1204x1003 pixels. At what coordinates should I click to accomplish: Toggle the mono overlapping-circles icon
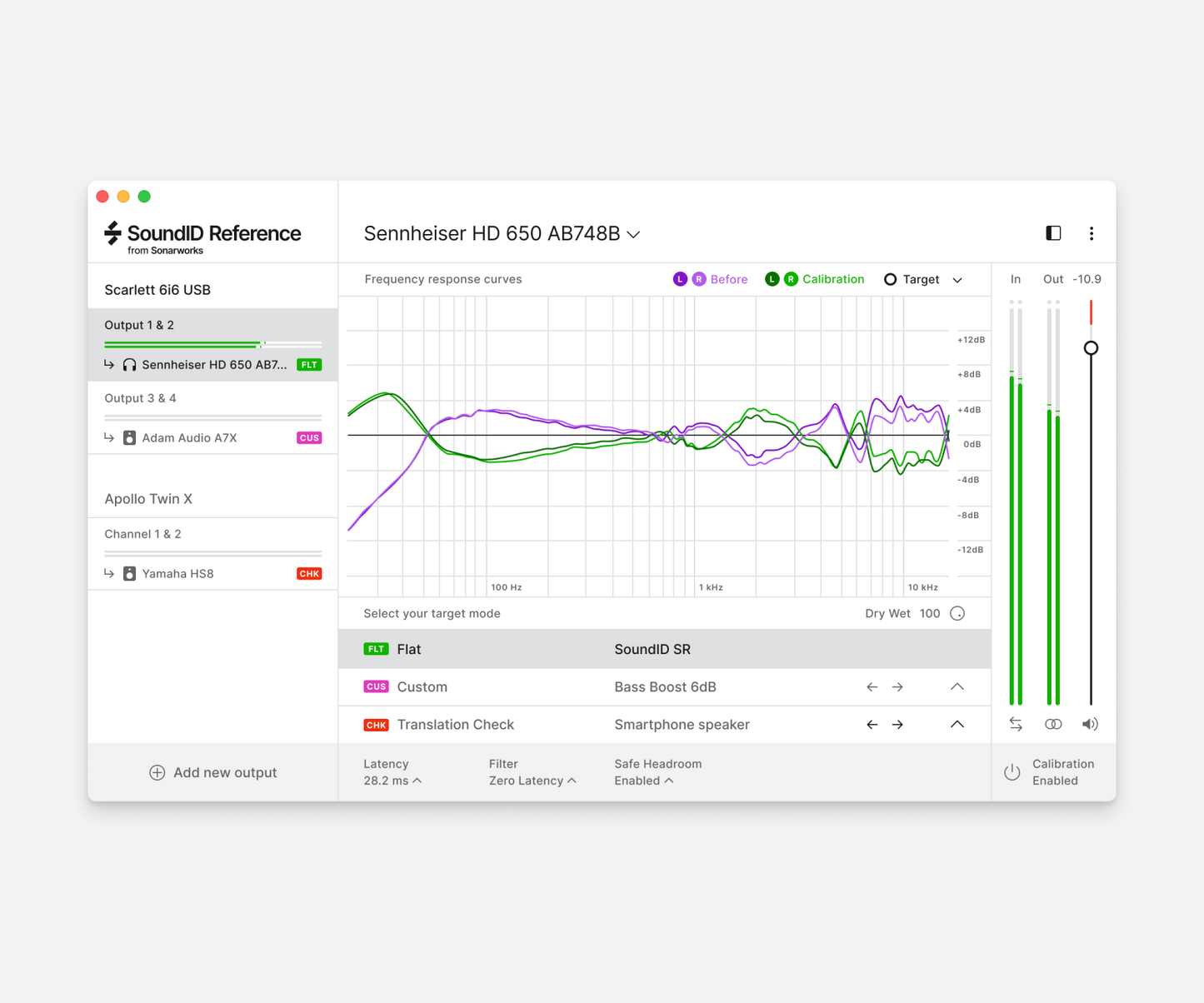[1053, 724]
